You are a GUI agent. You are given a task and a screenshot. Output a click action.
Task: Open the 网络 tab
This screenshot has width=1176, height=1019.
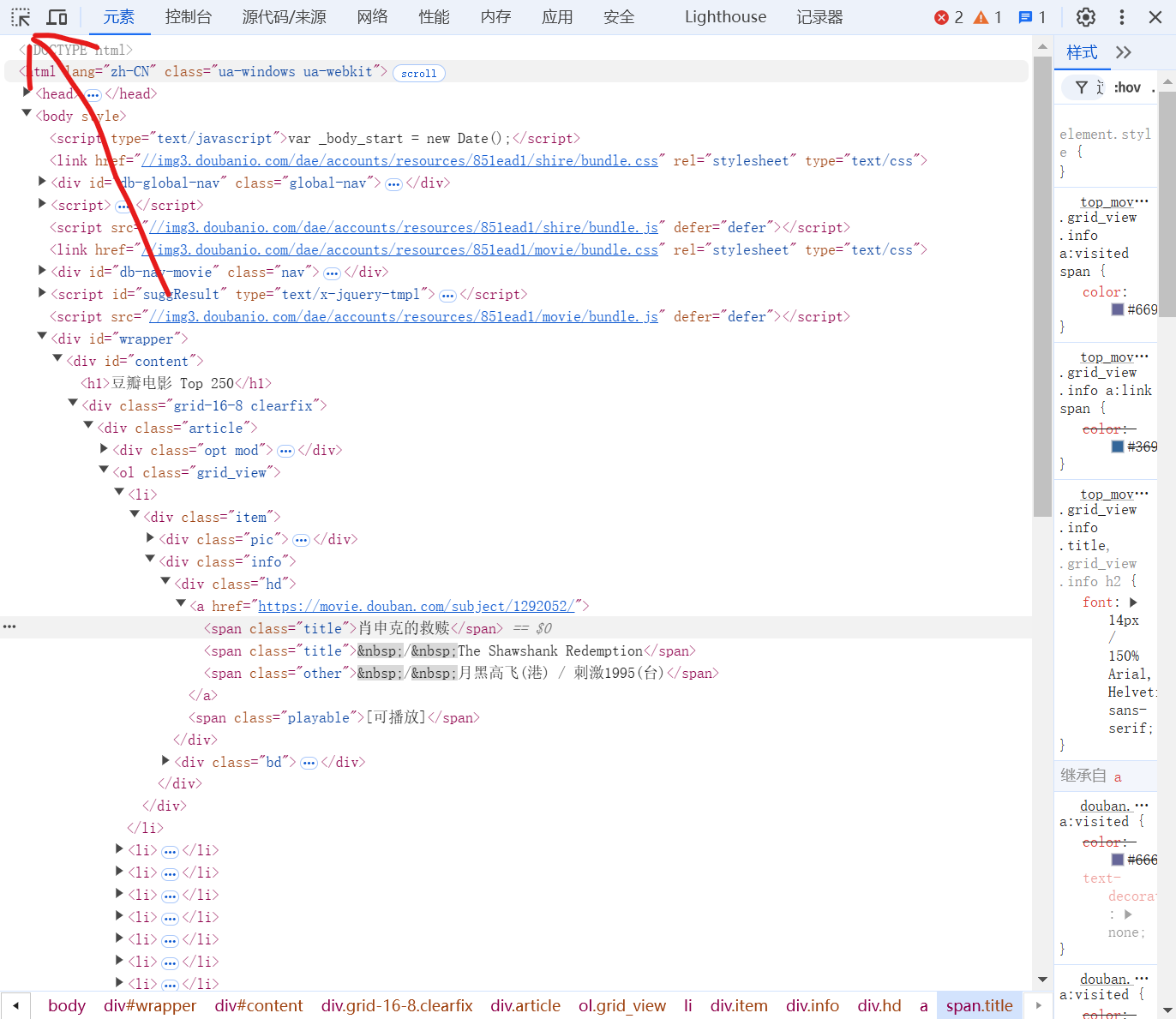(373, 17)
